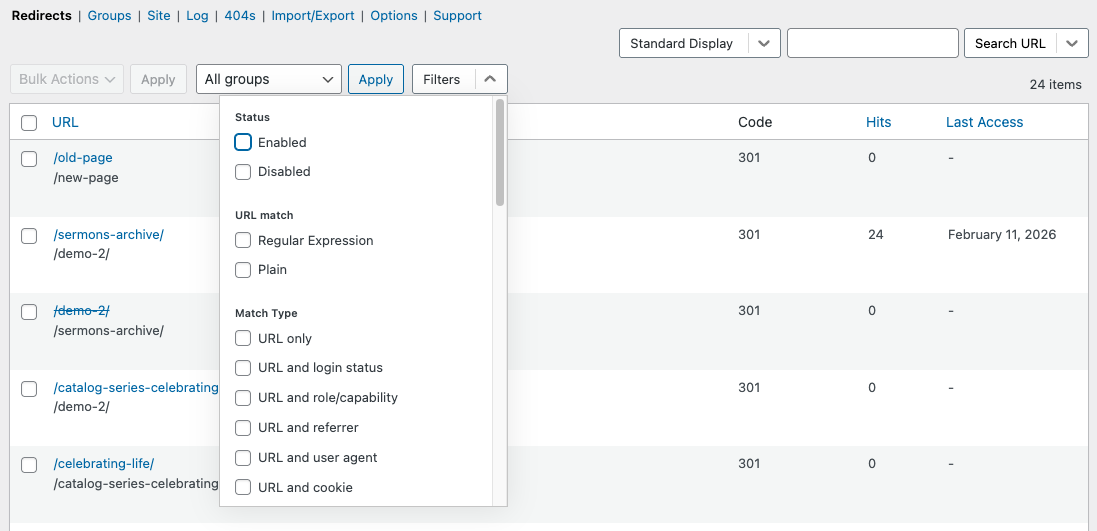Viewport: 1097px width, 531px height.
Task: Switch to the Groups tab
Action: 109,16
